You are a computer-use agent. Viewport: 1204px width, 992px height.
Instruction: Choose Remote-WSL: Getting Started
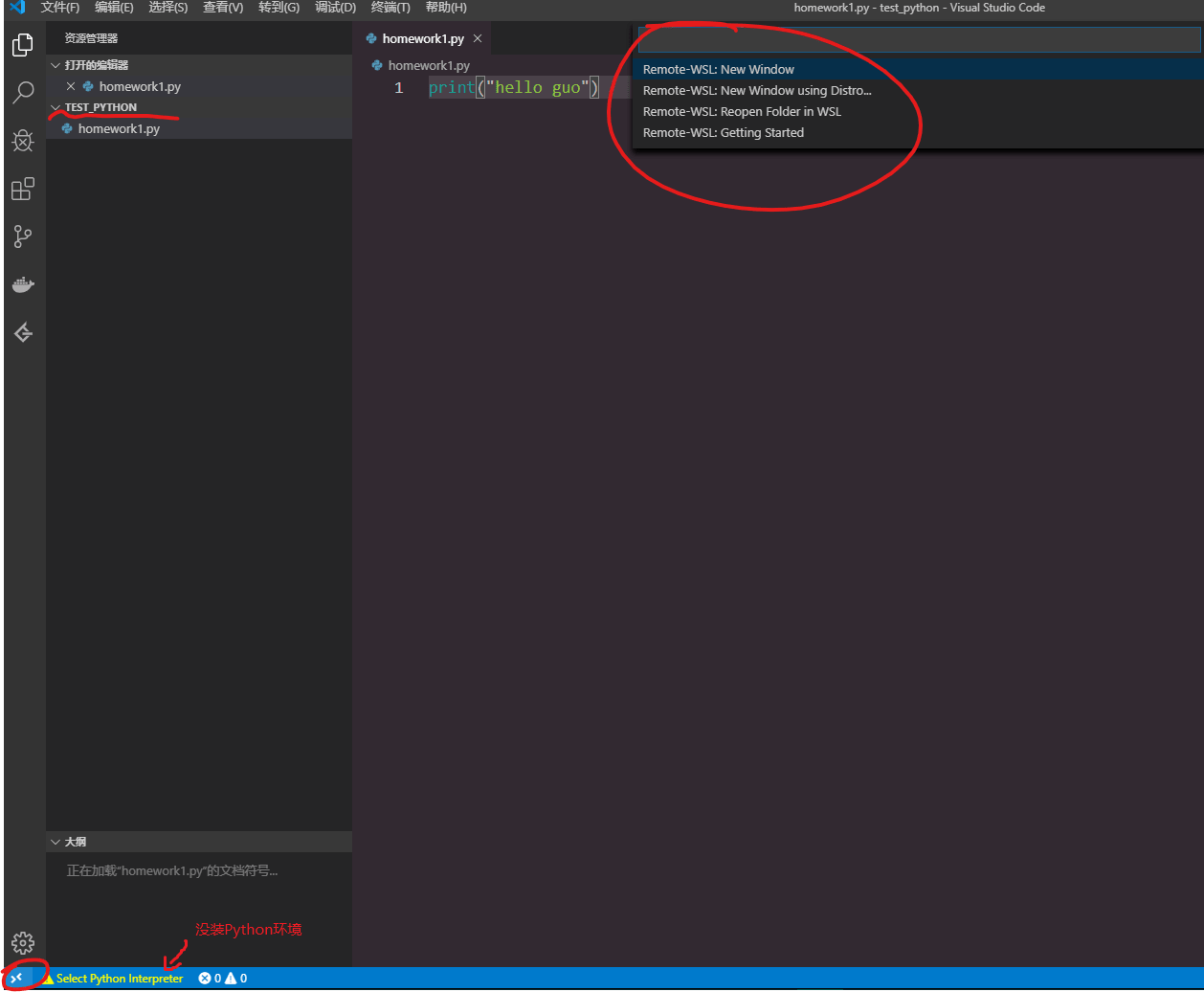click(x=917, y=132)
